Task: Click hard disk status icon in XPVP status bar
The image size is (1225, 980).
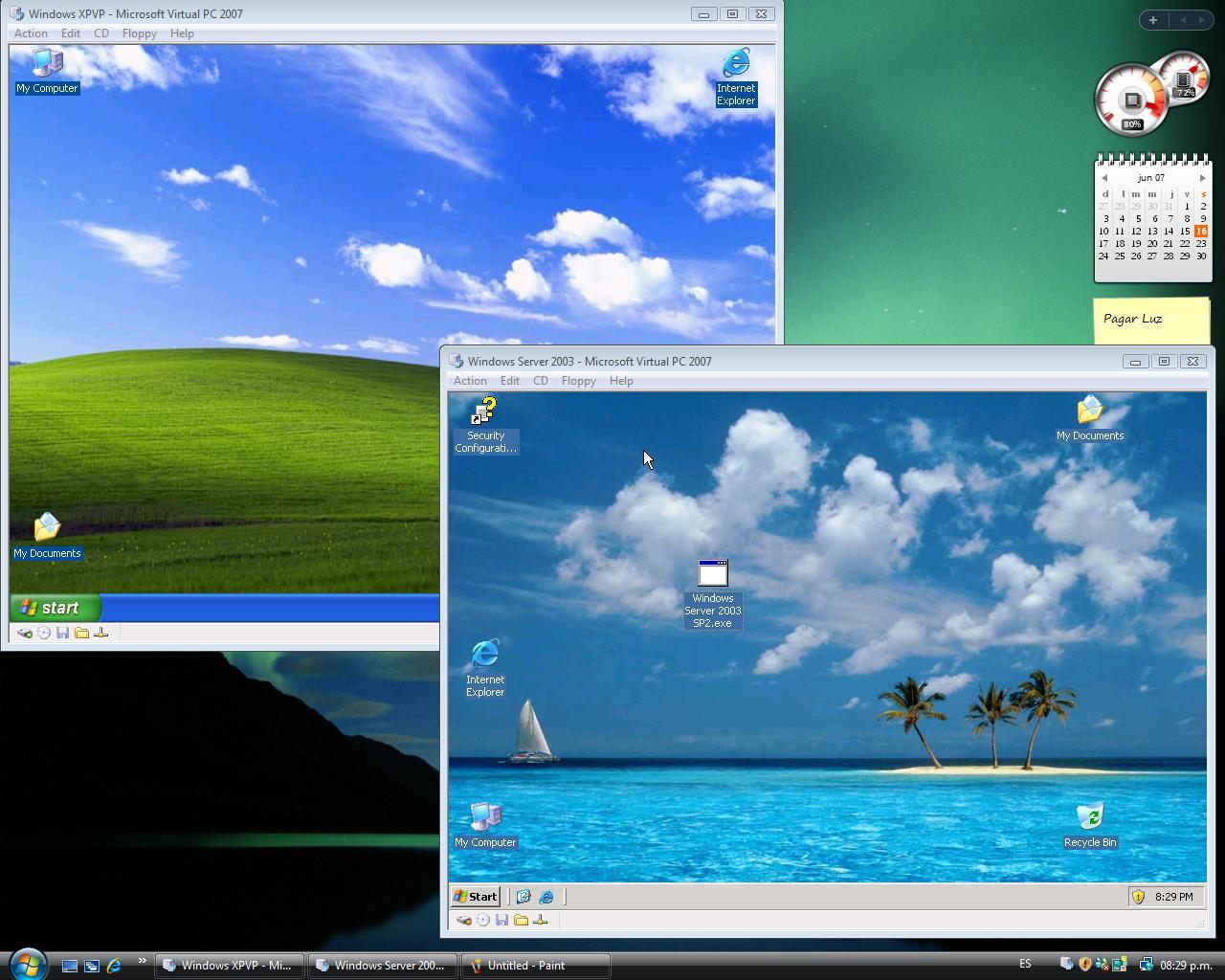Action: point(25,633)
